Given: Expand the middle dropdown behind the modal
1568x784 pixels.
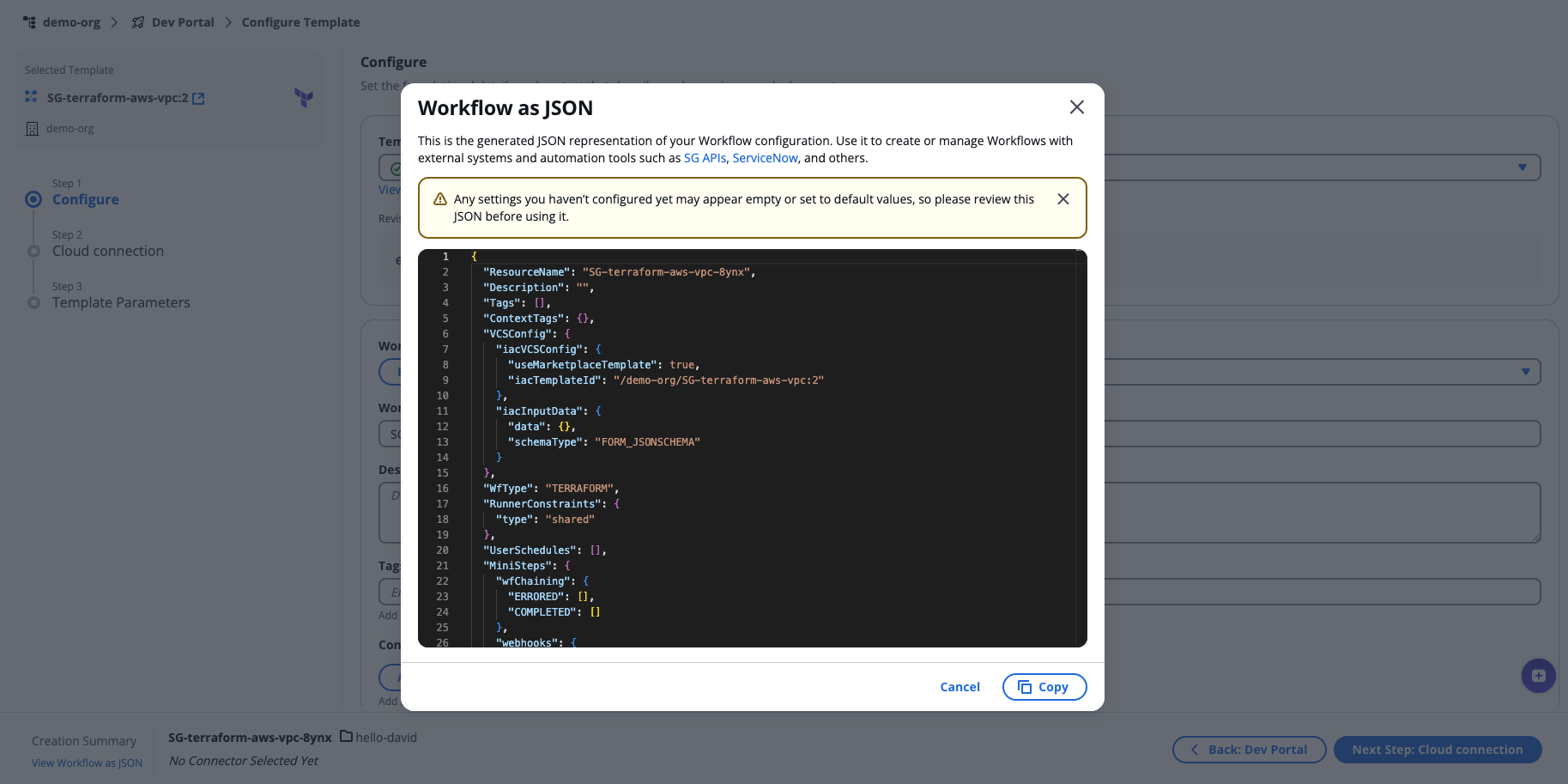Looking at the screenshot, I should point(1525,371).
